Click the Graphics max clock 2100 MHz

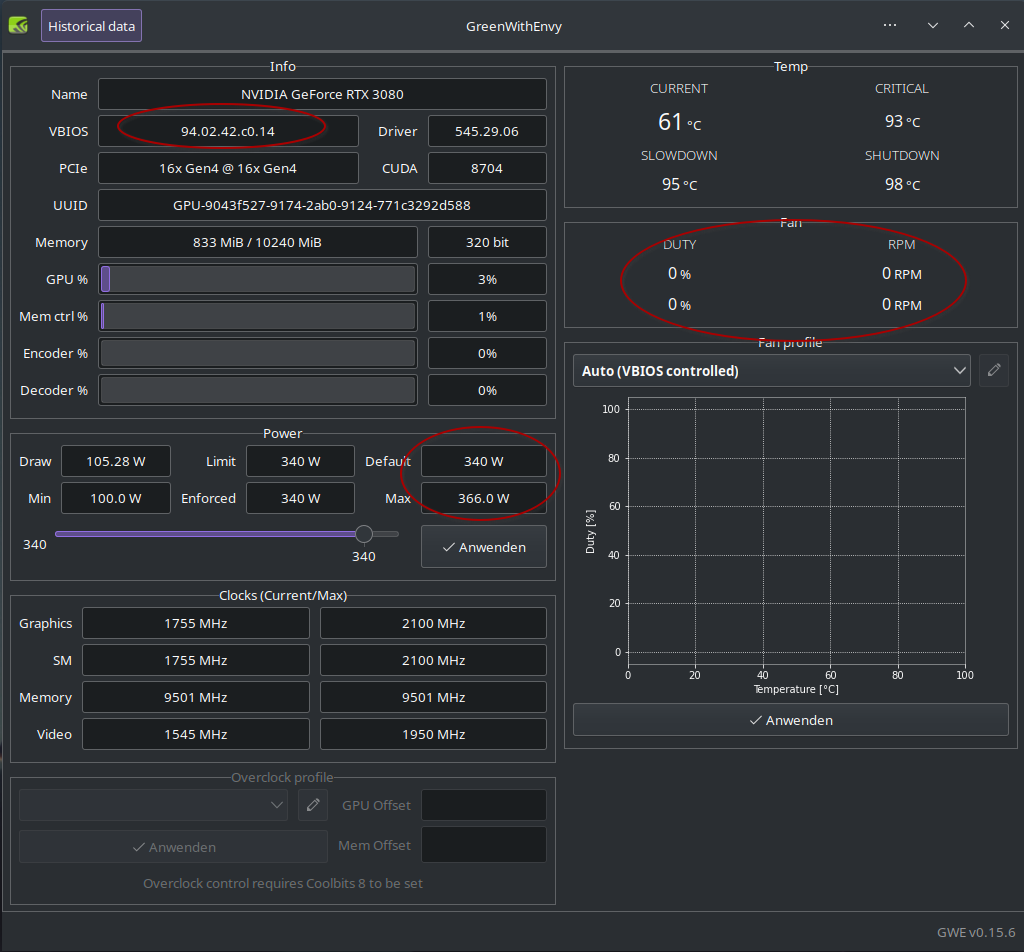click(434, 623)
